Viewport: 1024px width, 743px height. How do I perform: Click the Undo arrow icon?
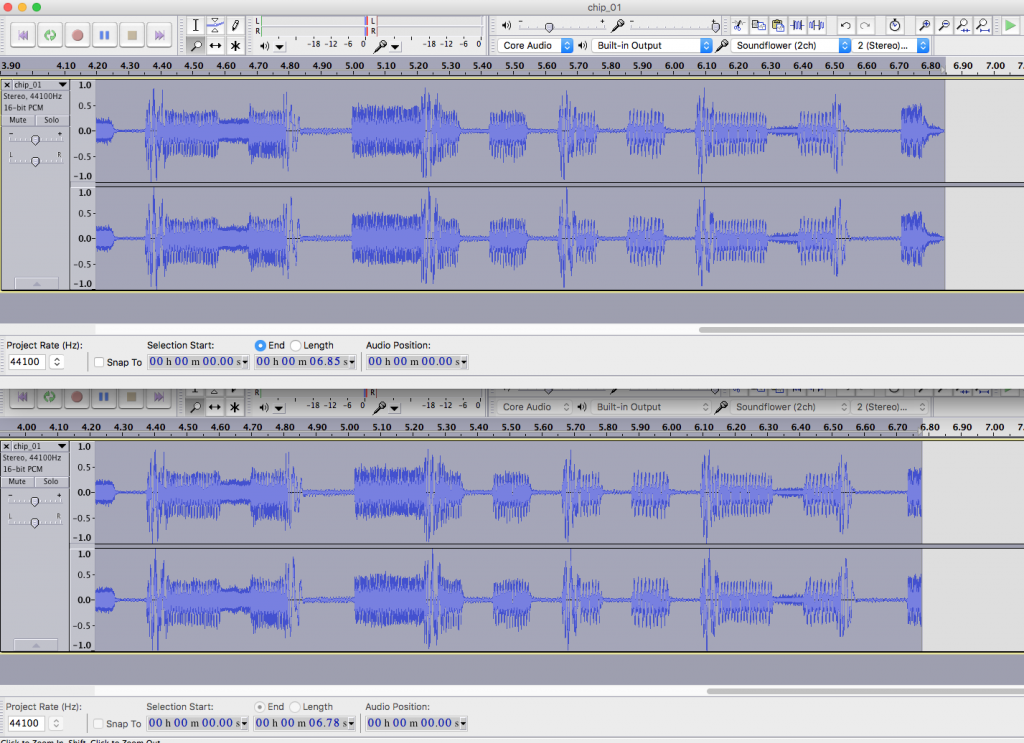pyautogui.click(x=846, y=25)
